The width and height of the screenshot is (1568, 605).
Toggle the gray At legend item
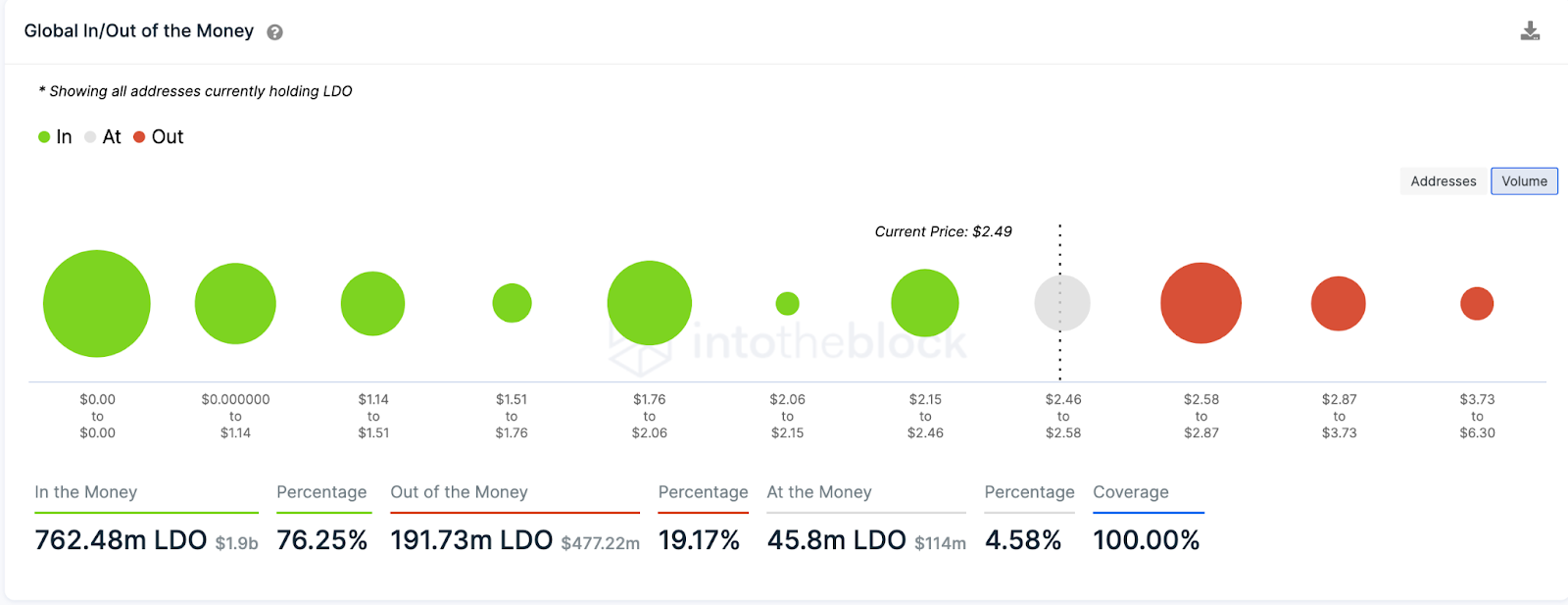point(103,137)
